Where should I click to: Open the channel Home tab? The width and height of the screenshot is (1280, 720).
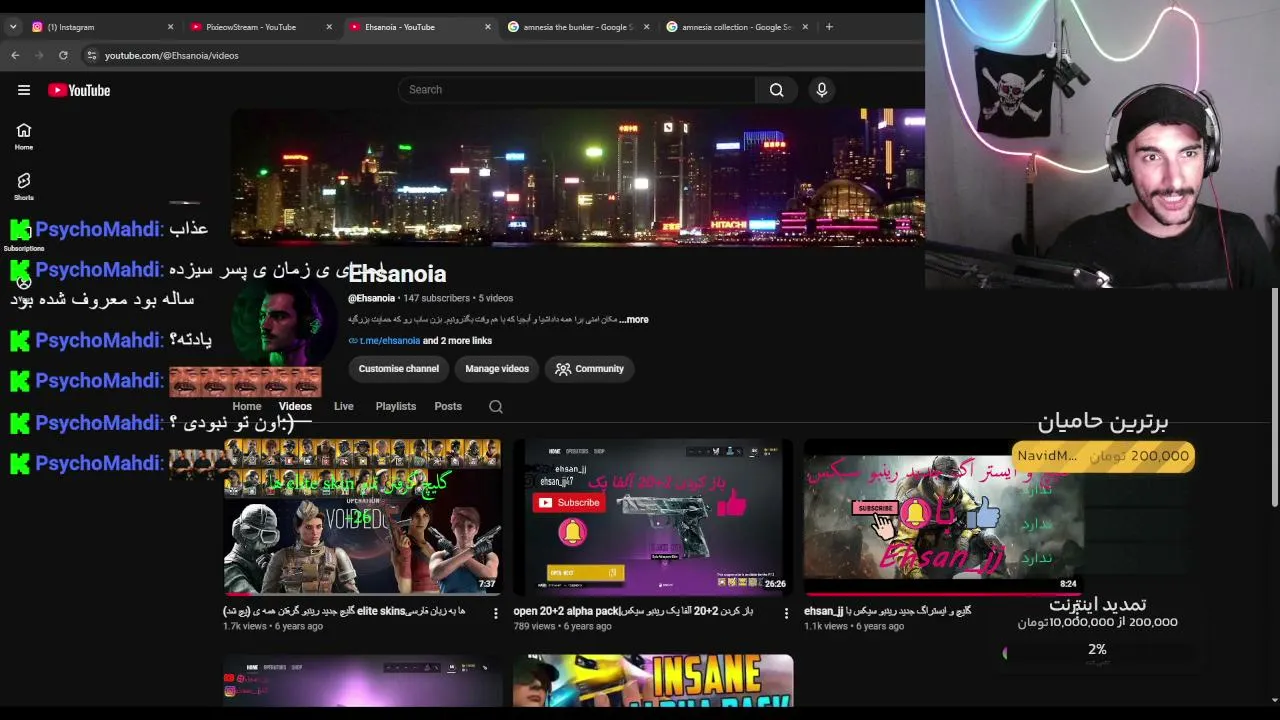pyautogui.click(x=247, y=407)
